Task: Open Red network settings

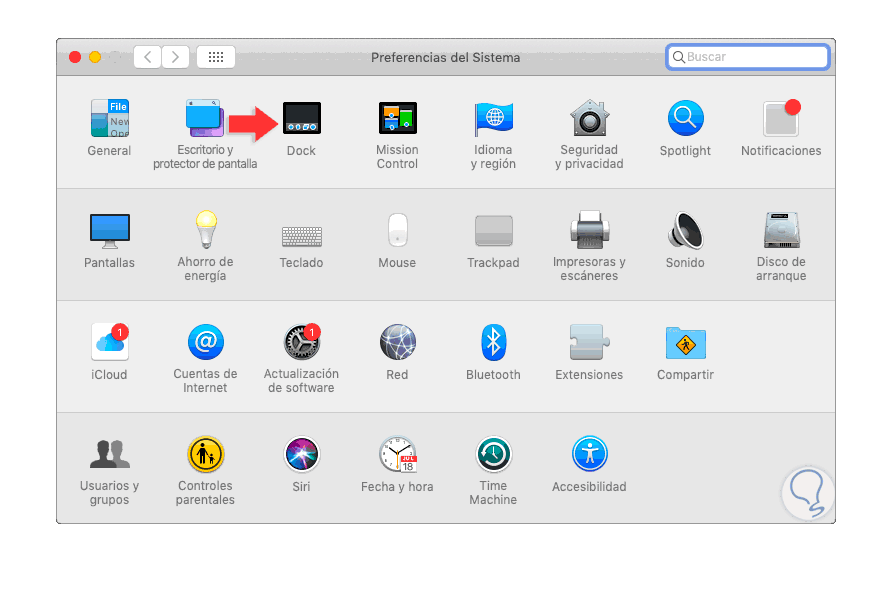Action: tap(398, 342)
